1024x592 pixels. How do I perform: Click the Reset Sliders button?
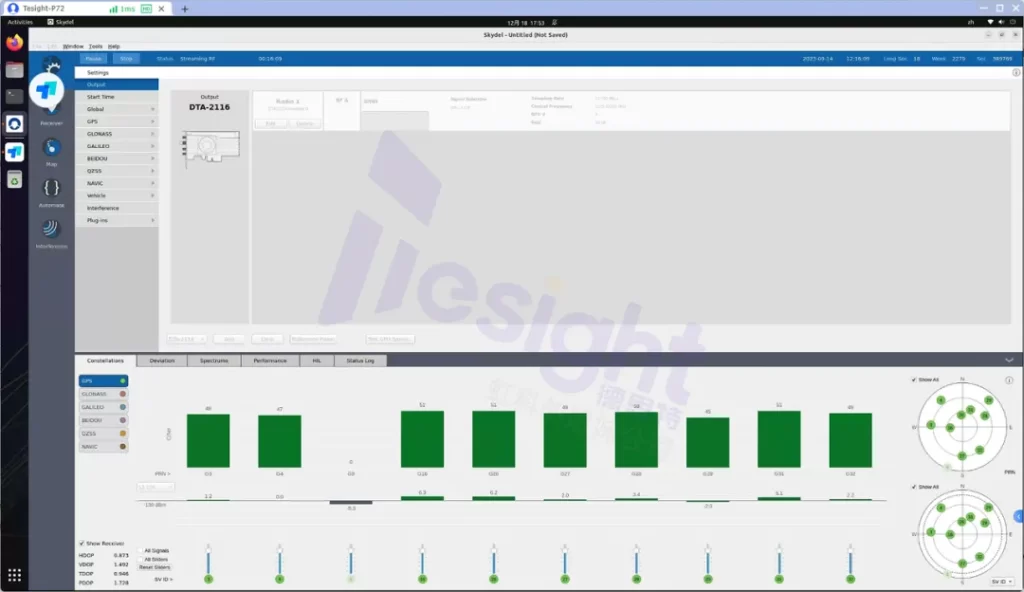155,567
